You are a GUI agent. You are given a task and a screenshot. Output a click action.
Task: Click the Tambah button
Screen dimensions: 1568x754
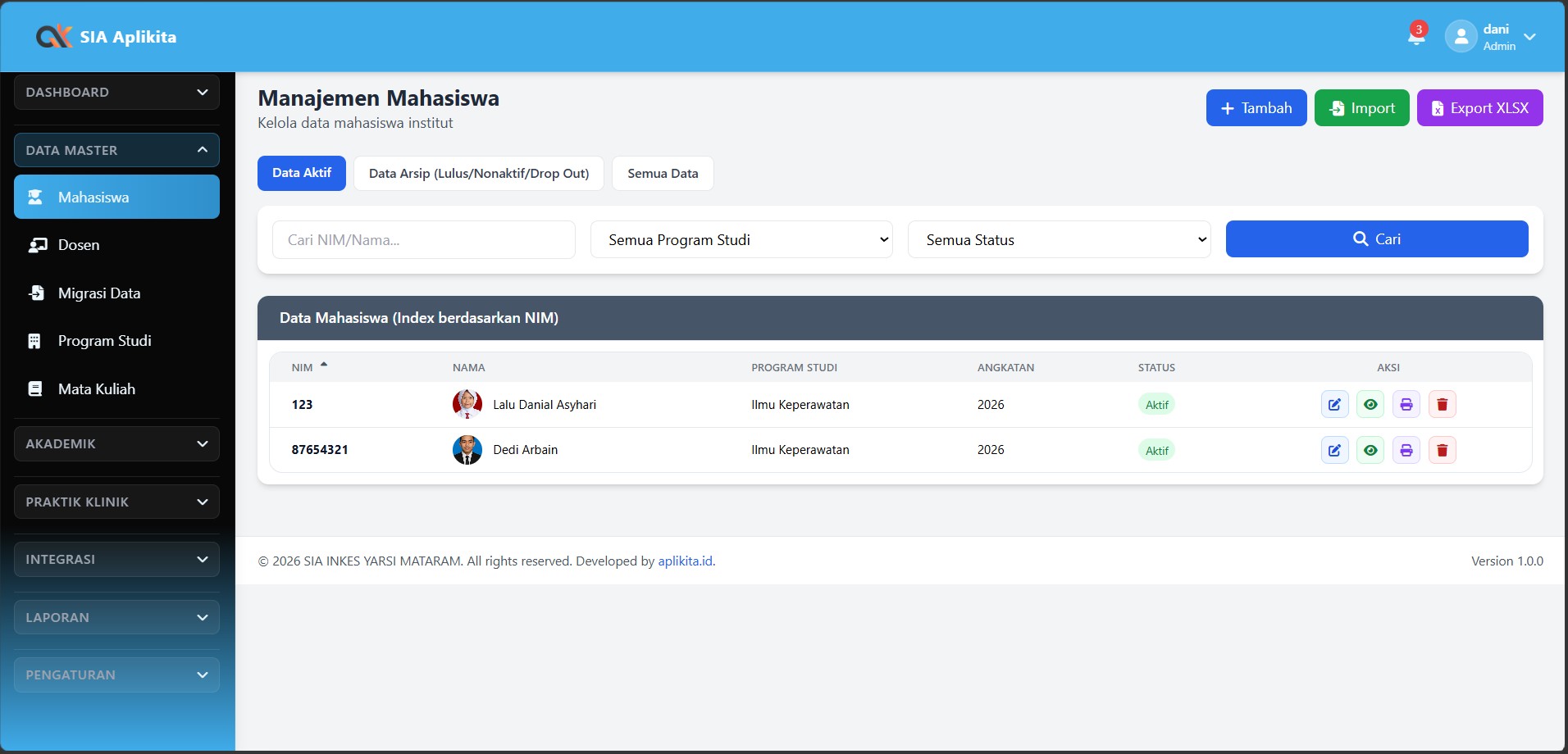tap(1256, 108)
